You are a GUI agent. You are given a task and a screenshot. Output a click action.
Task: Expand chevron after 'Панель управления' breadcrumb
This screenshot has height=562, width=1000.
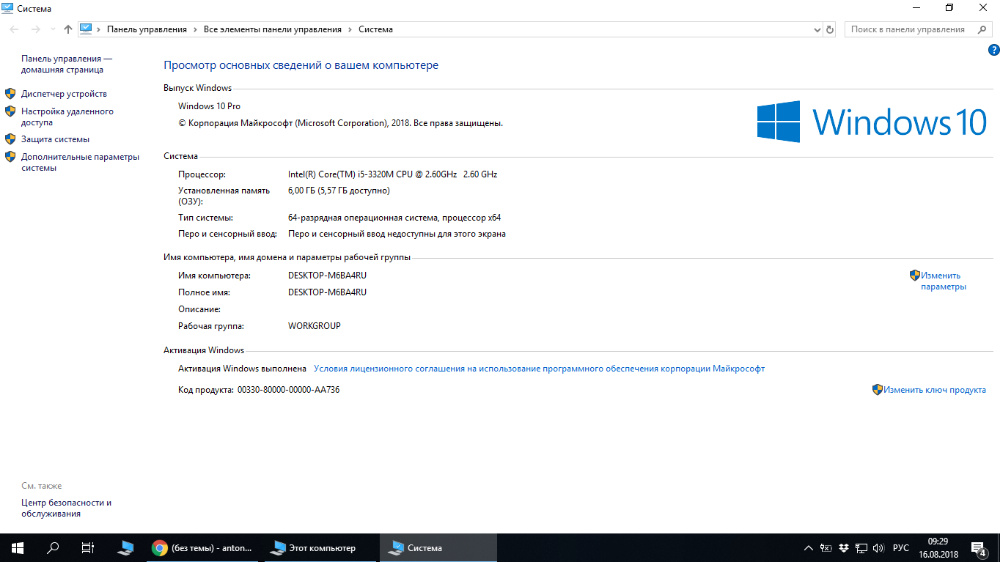(x=198, y=30)
